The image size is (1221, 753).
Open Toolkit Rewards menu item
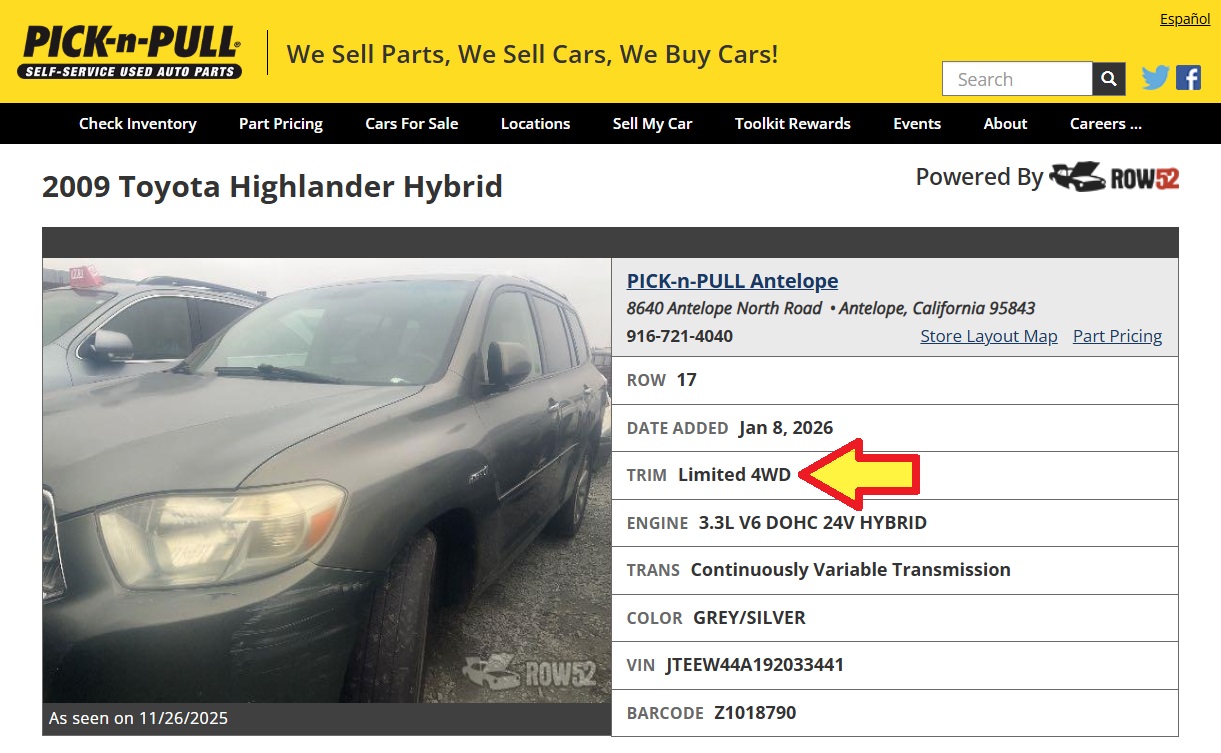click(793, 124)
